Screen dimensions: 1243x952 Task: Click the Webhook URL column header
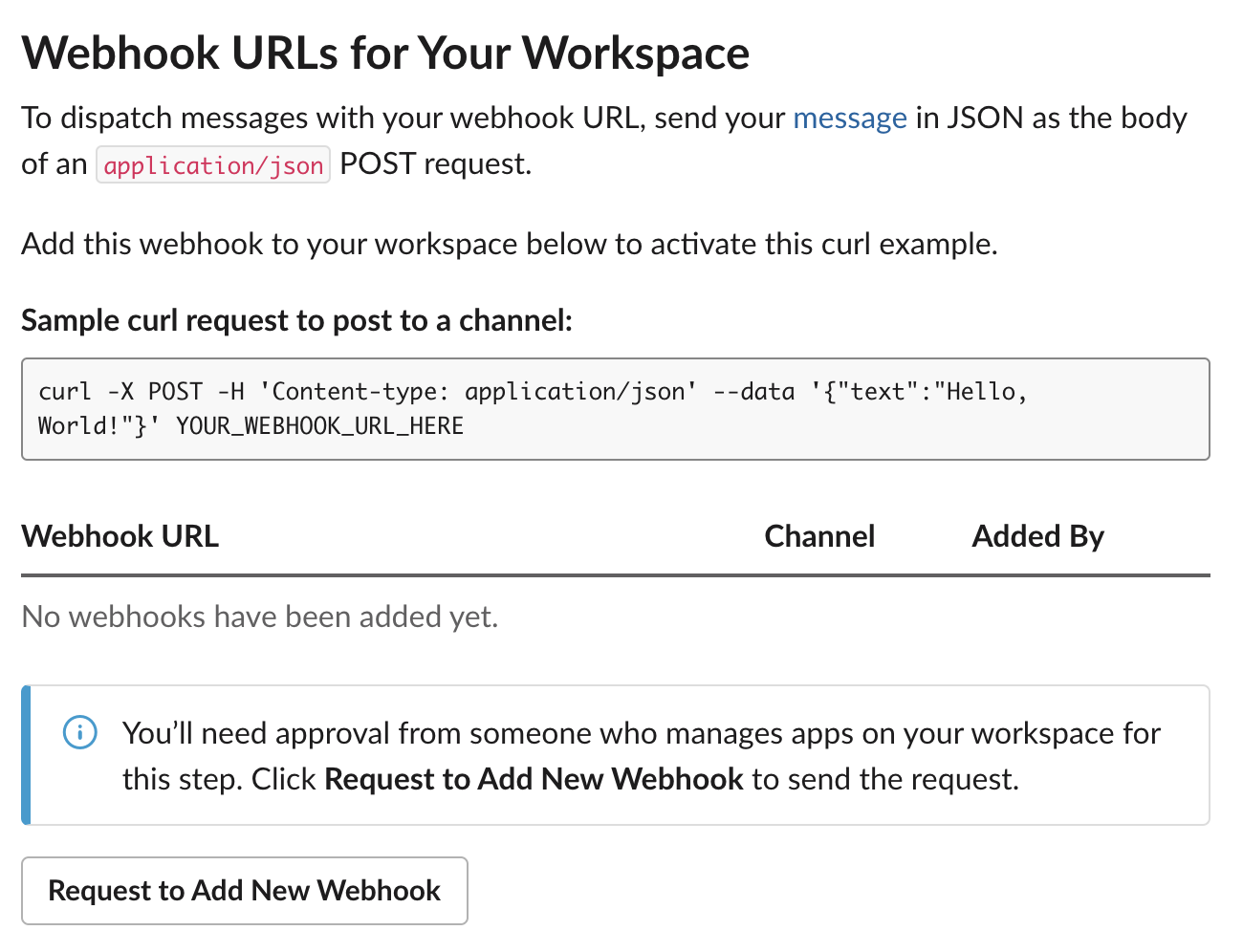[120, 536]
